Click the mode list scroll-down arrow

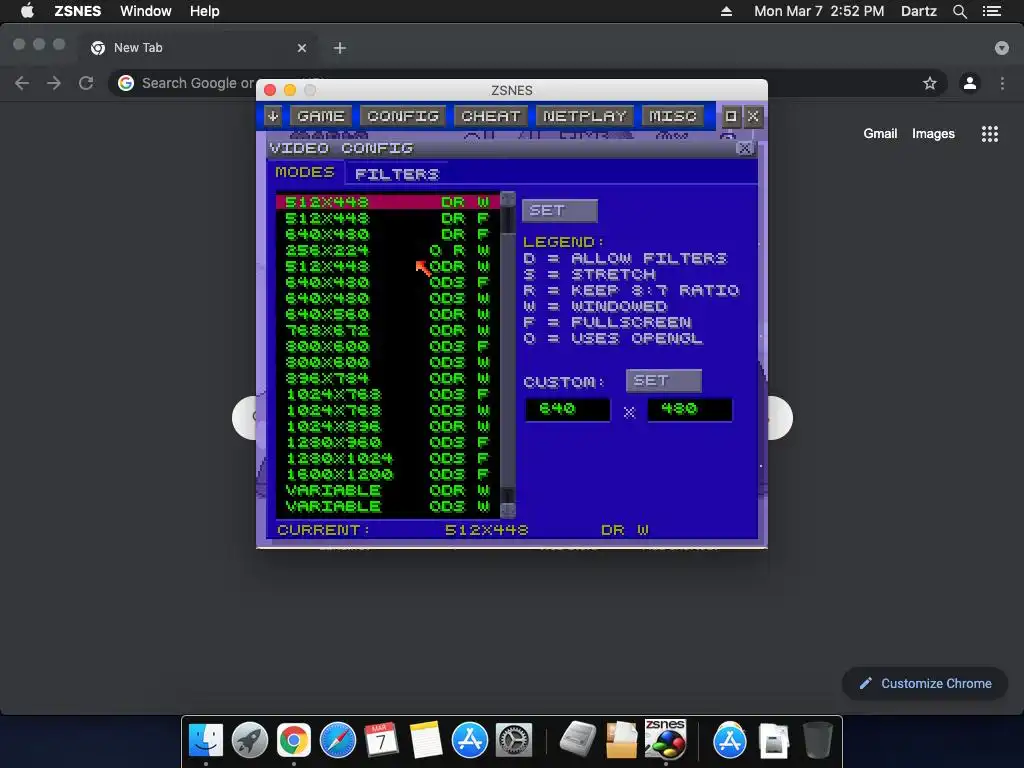[508, 510]
